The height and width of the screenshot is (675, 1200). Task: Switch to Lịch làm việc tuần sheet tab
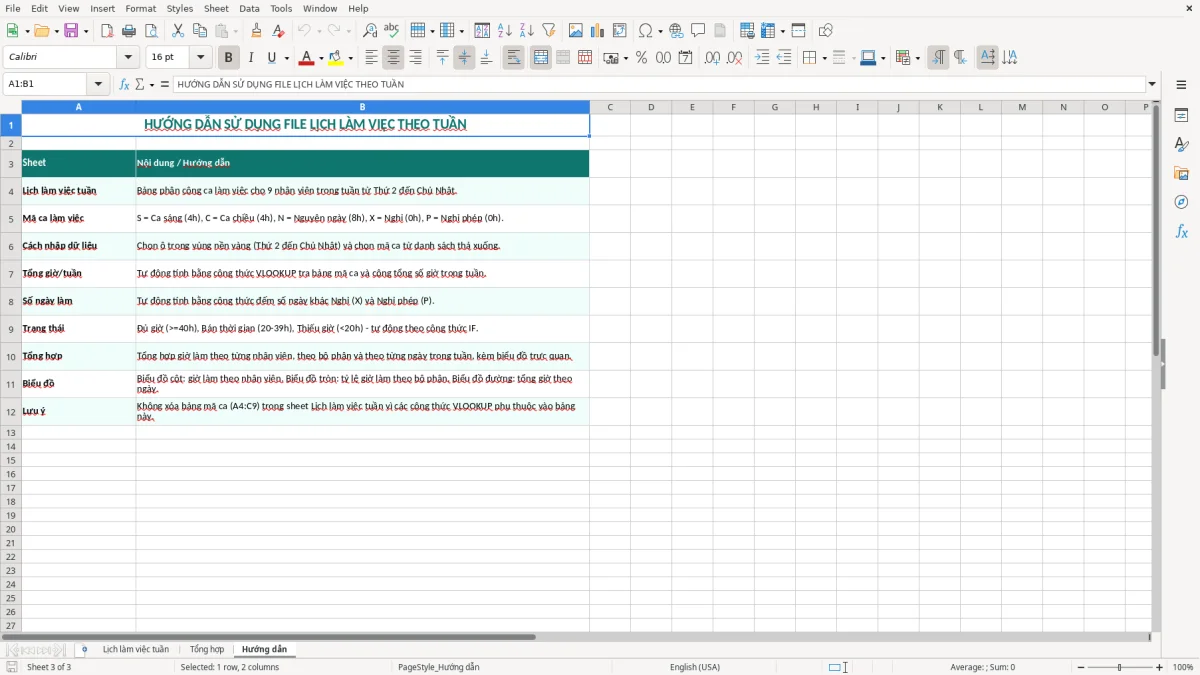[136, 649]
